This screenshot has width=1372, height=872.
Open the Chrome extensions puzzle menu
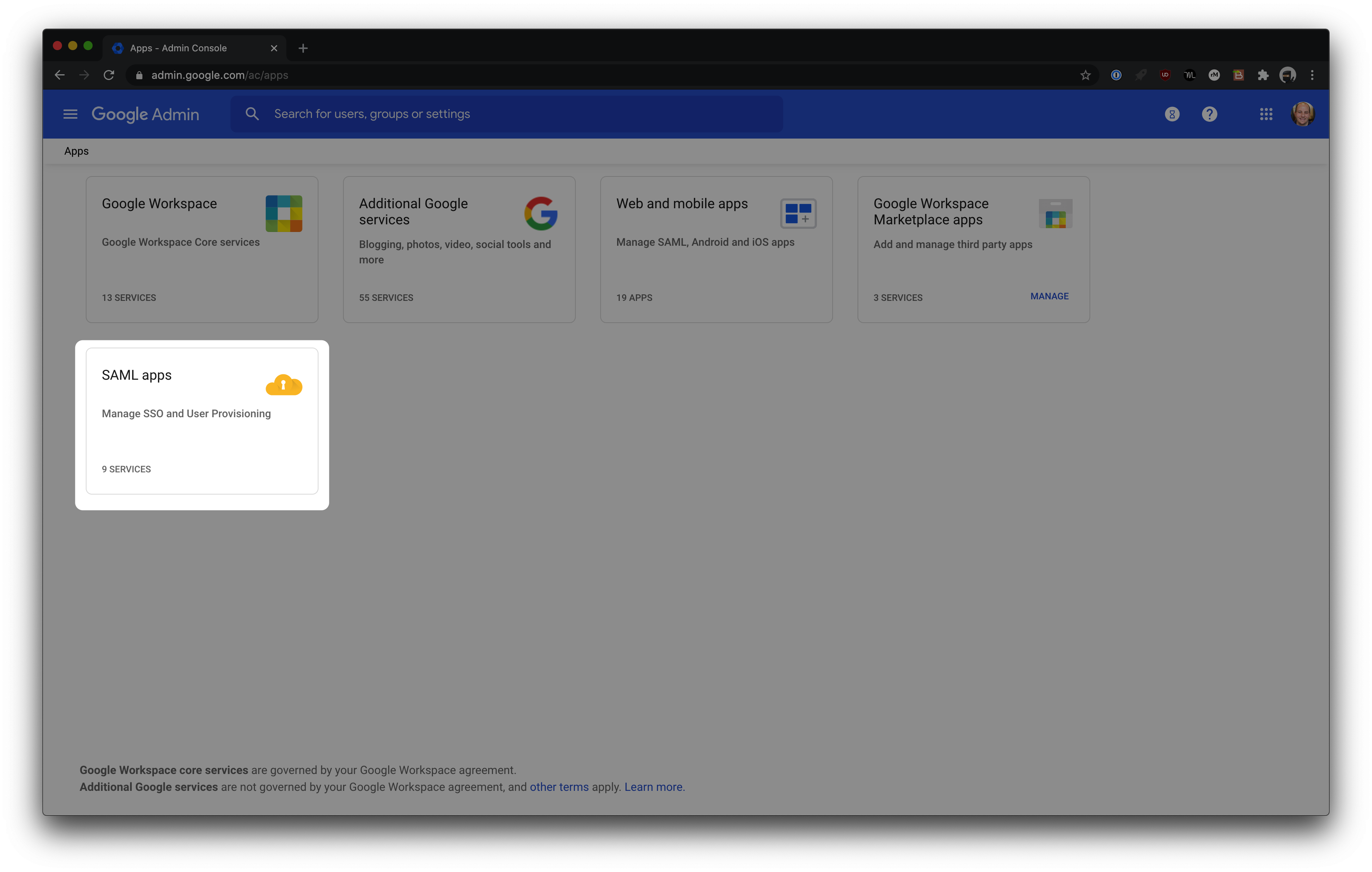(x=1263, y=75)
